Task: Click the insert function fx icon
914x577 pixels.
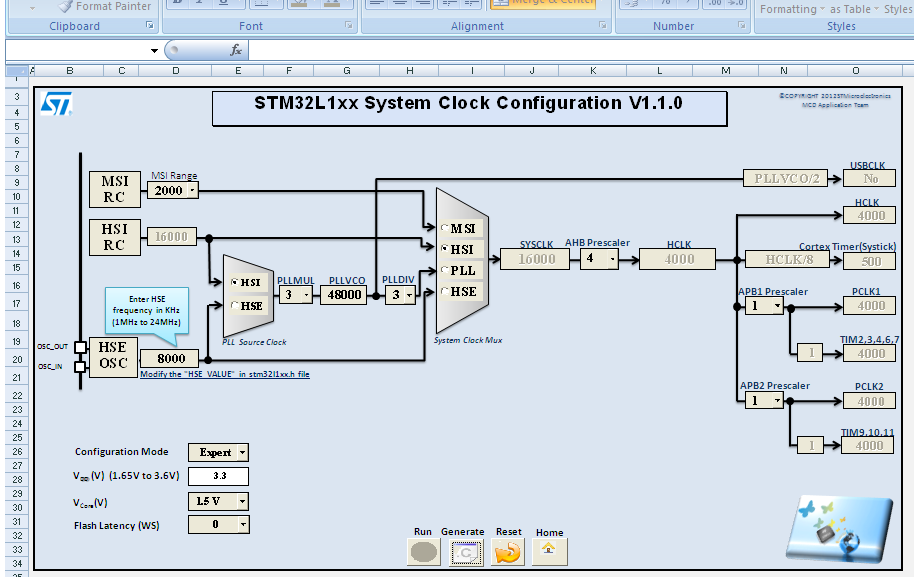Action: coord(235,50)
